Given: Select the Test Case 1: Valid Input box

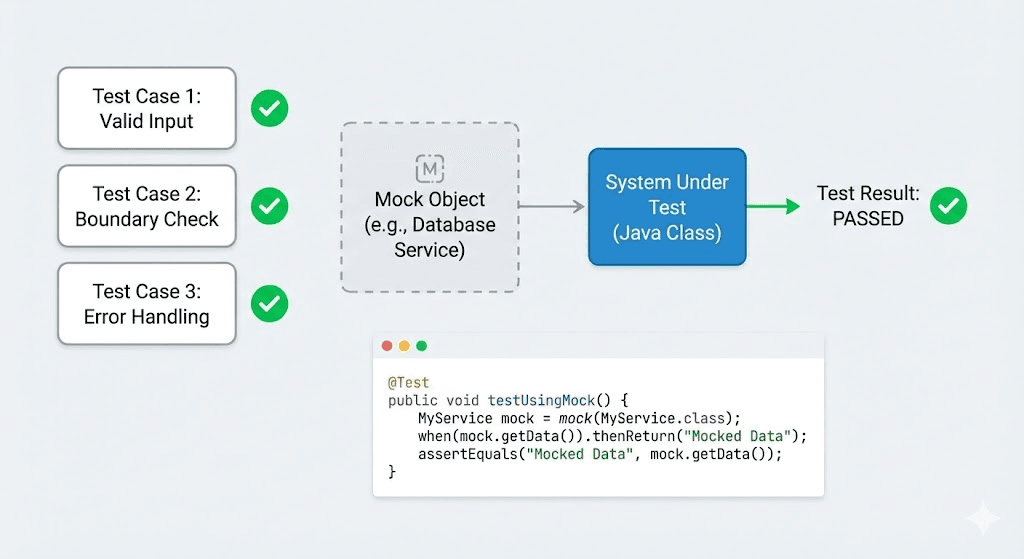Looking at the screenshot, I should (x=147, y=108).
